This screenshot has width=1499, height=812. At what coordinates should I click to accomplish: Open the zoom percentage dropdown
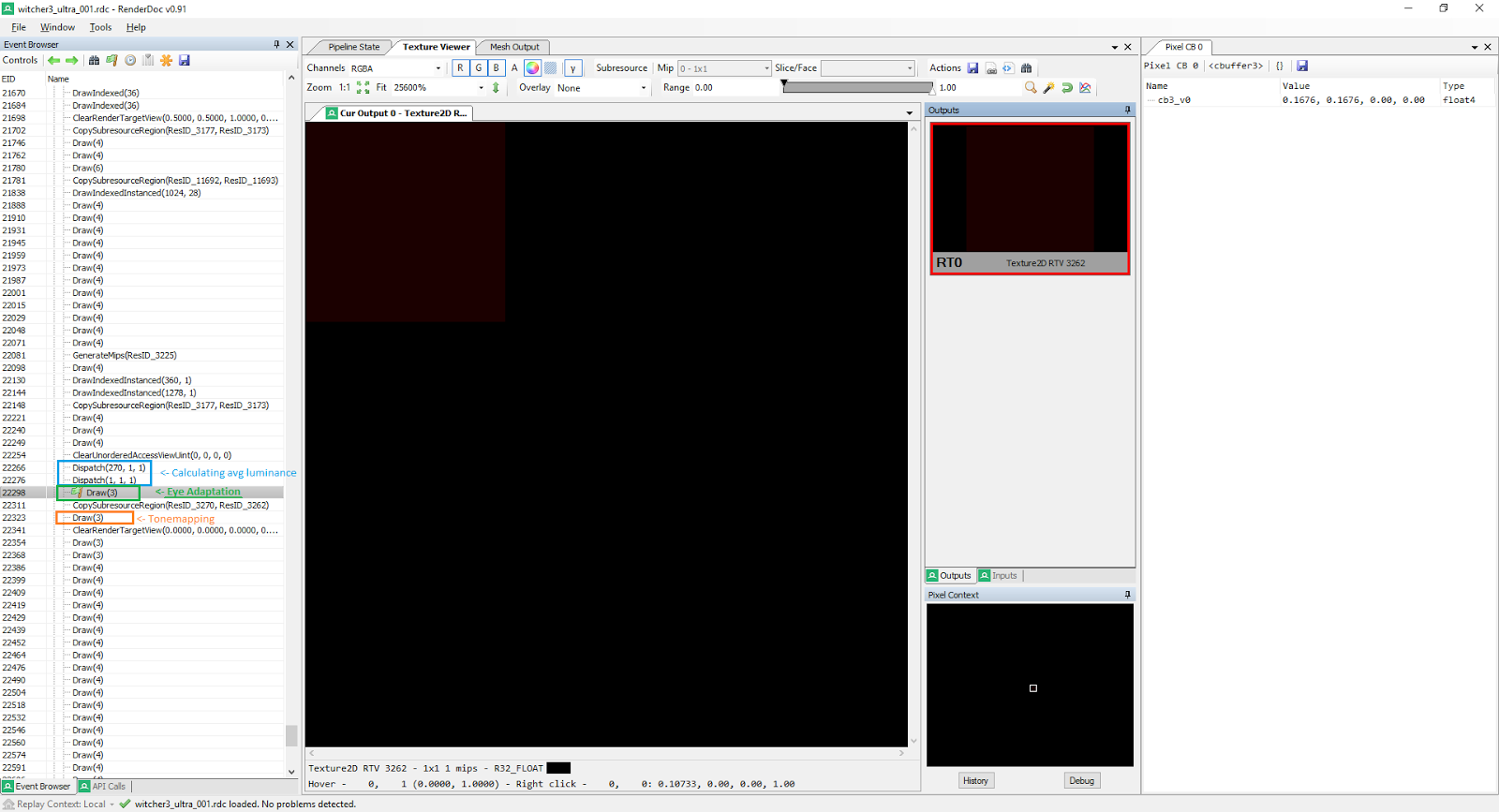tap(438, 88)
